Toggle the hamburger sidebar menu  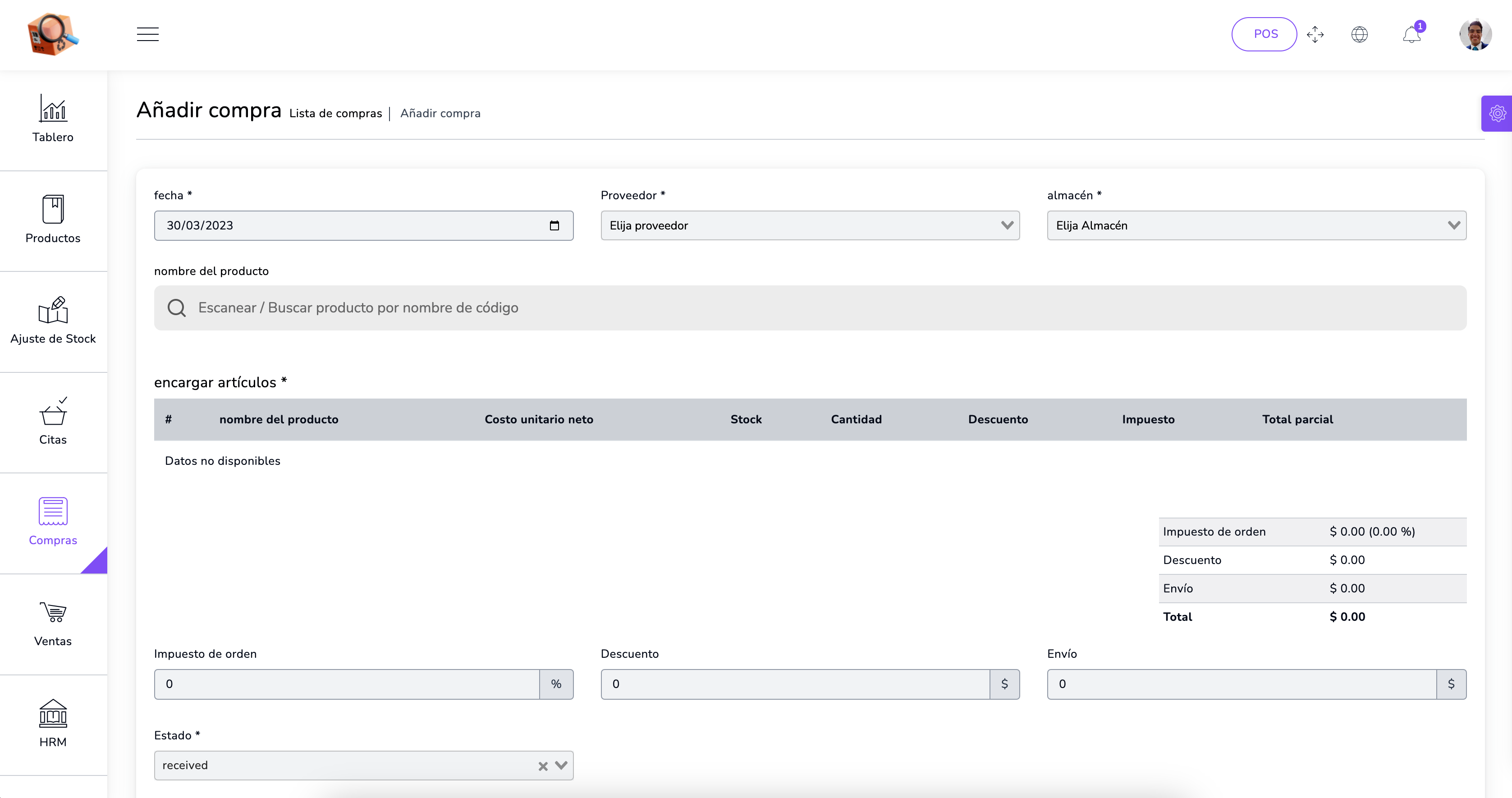click(x=147, y=34)
